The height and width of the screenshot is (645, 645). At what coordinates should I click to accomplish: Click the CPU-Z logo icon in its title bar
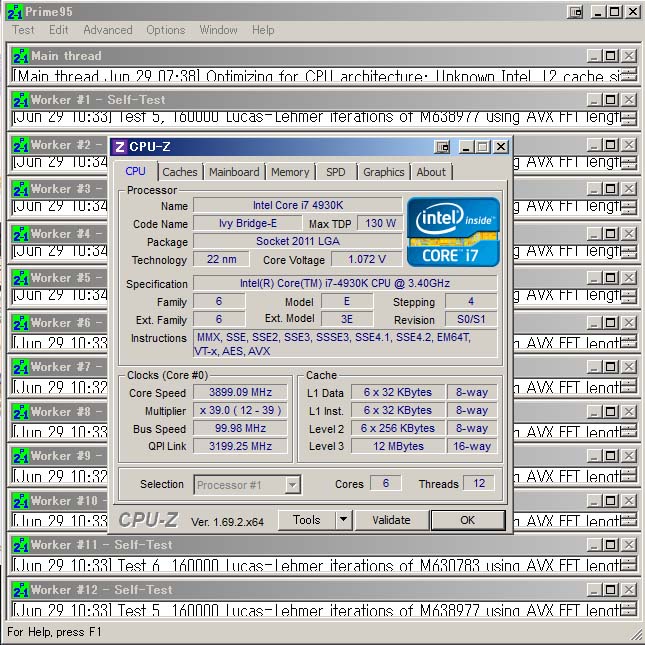click(x=119, y=147)
